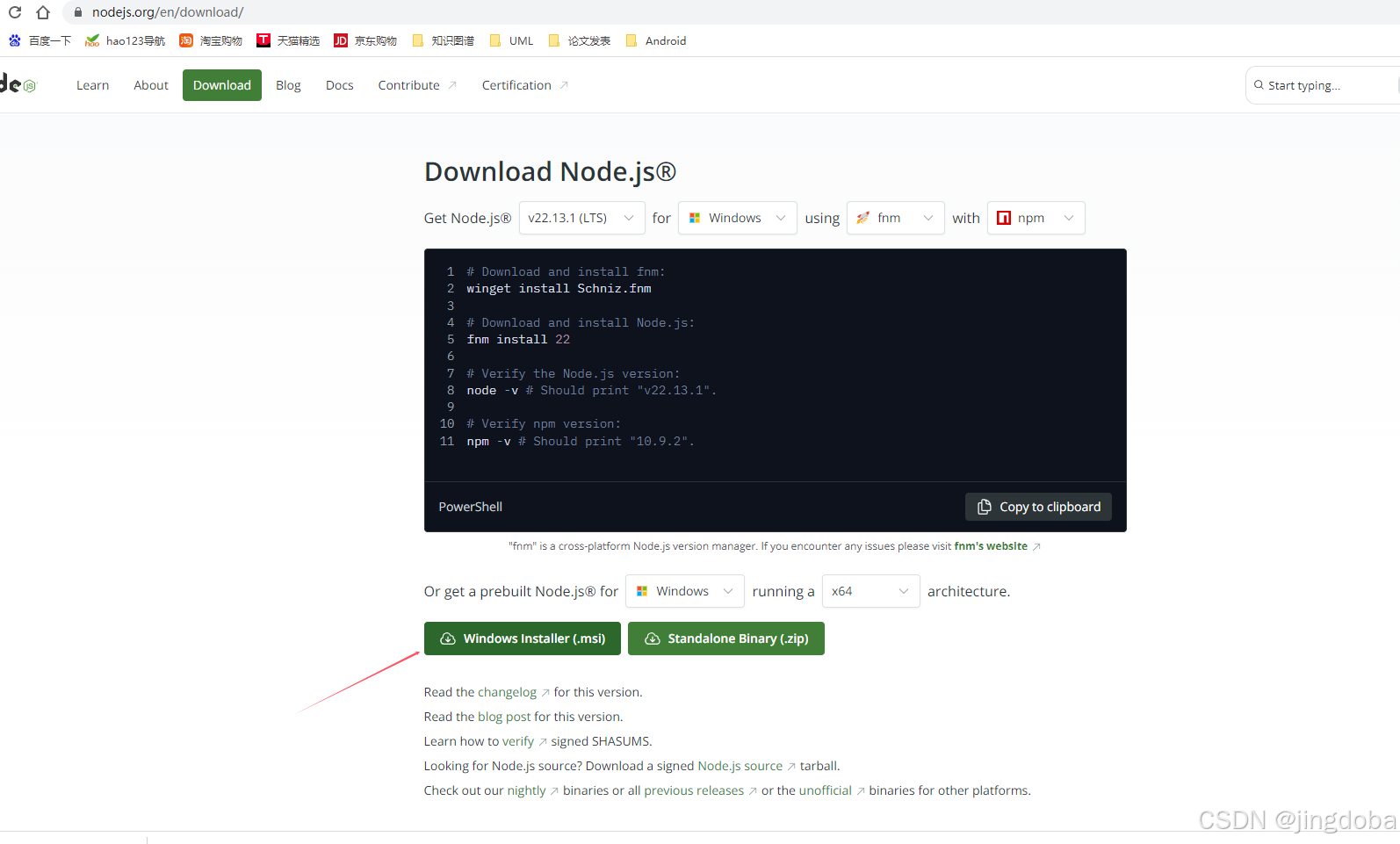Screen dimensions: 1400x844
Task: Select the Download nav tab
Action: [x=222, y=85]
